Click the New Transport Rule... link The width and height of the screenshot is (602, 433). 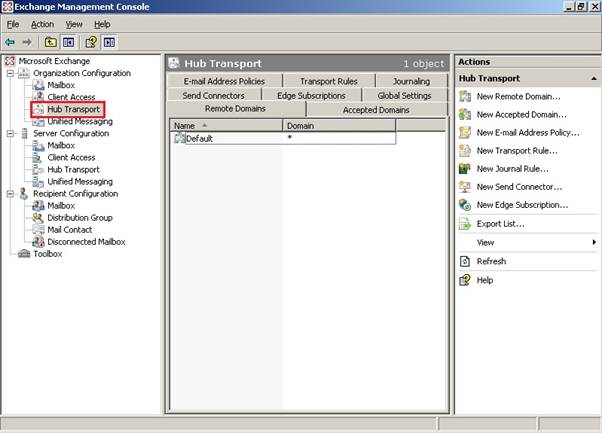517,150
